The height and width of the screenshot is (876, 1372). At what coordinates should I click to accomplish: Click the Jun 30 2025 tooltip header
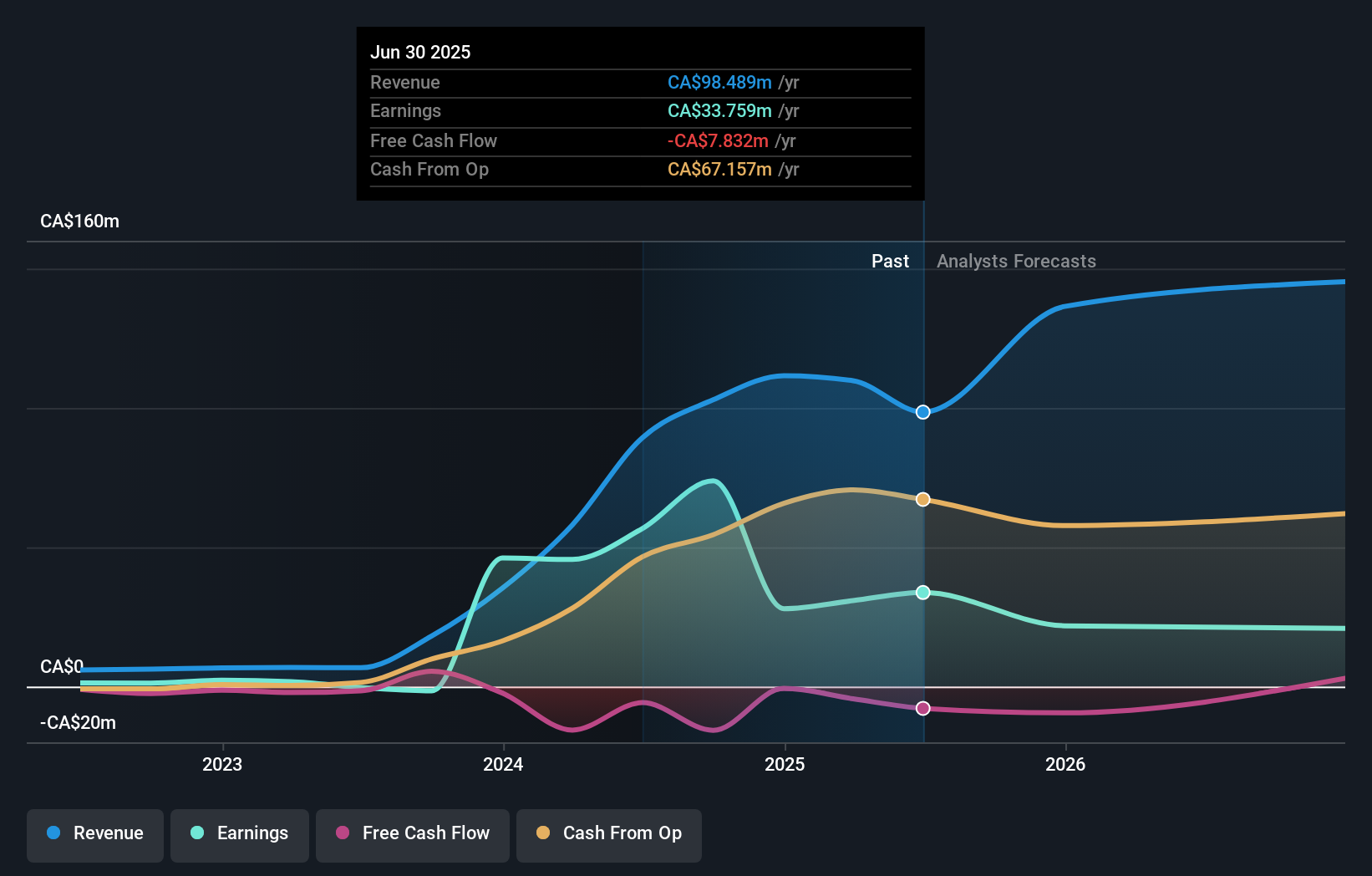tap(420, 52)
